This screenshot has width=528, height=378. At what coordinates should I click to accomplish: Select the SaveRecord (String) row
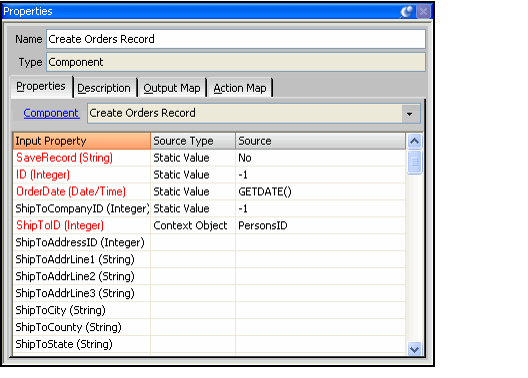209,158
